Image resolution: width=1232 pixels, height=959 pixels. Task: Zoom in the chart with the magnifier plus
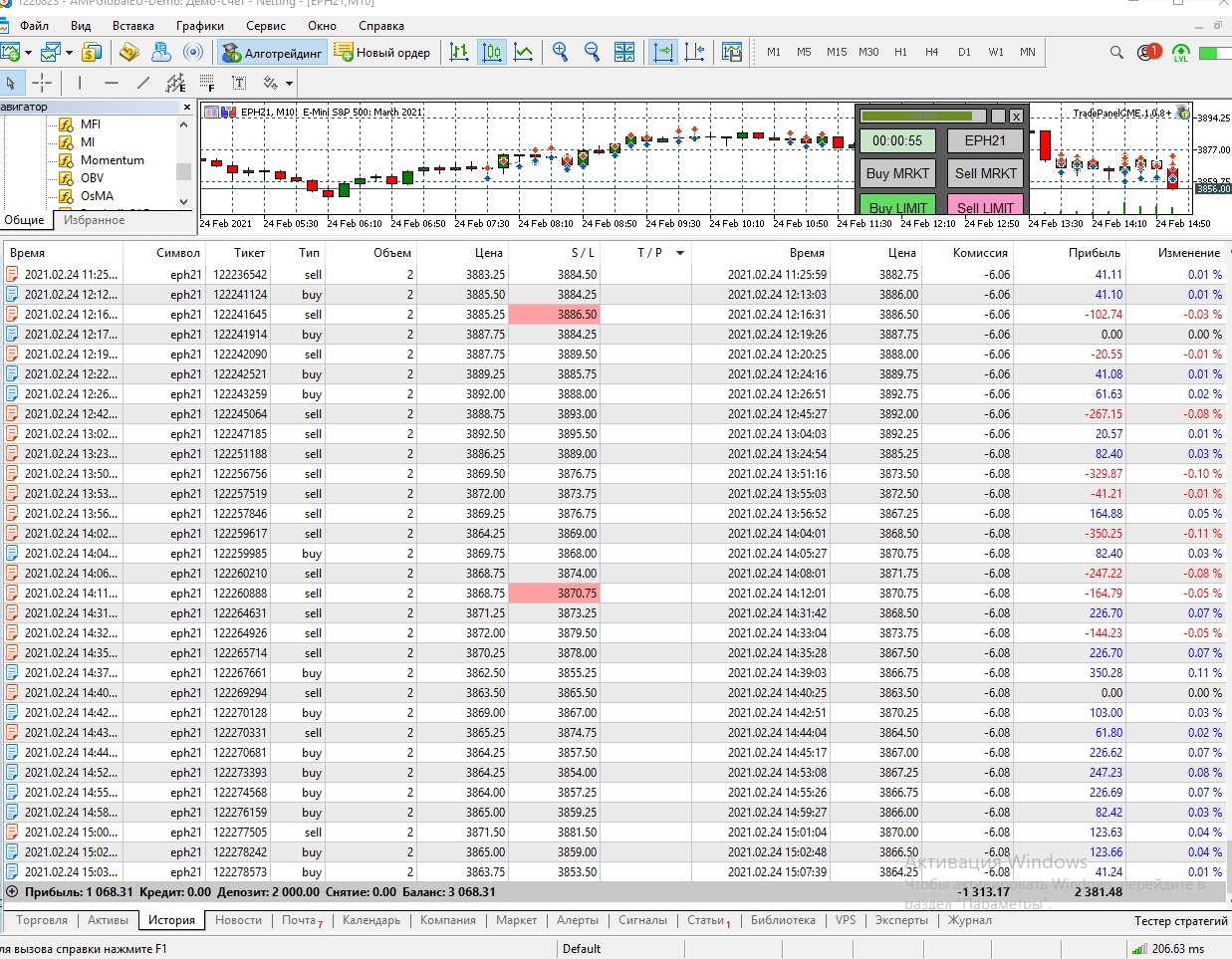point(561,52)
